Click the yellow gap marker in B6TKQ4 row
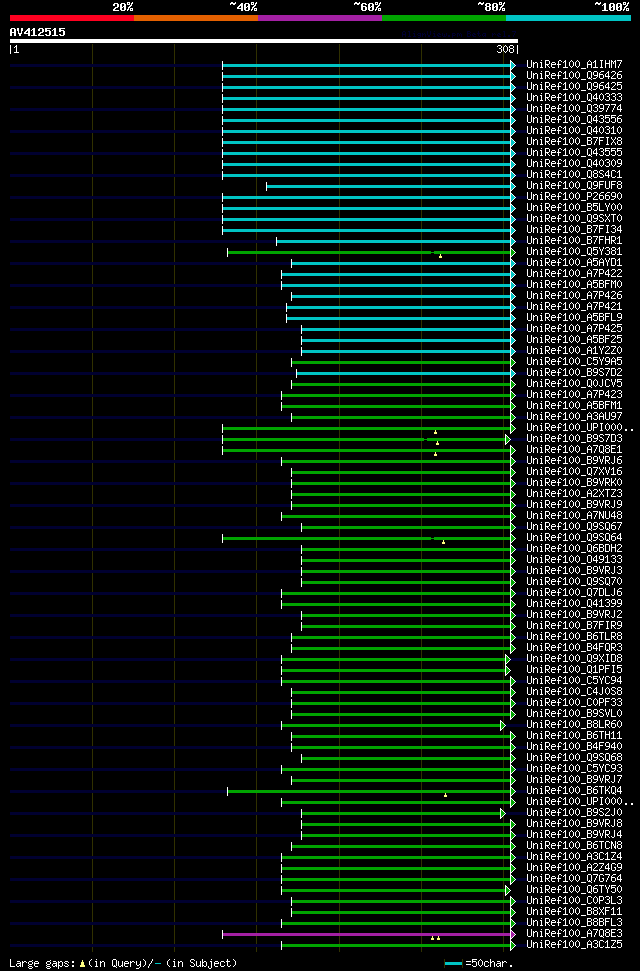 pyautogui.click(x=445, y=795)
